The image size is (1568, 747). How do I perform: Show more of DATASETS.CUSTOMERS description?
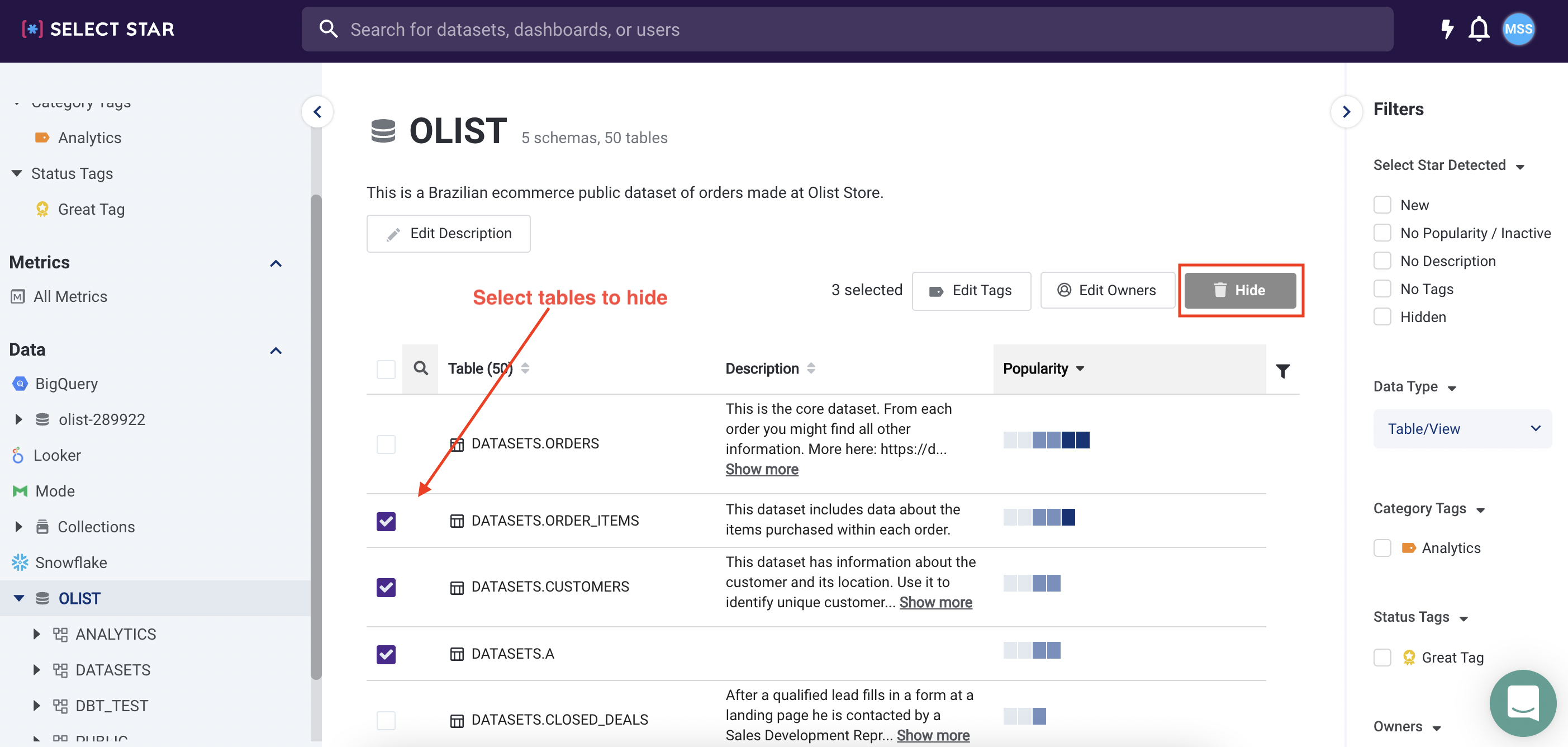point(935,602)
